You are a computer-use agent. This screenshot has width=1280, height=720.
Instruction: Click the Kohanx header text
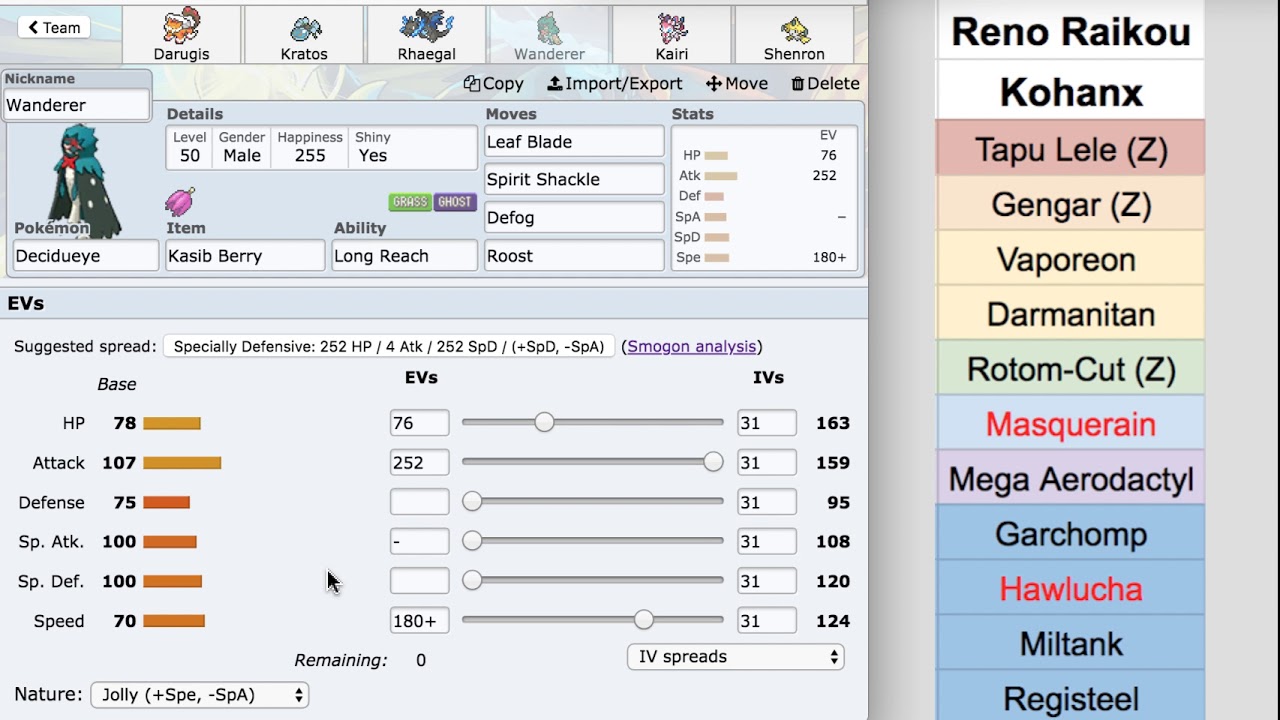(x=1070, y=92)
